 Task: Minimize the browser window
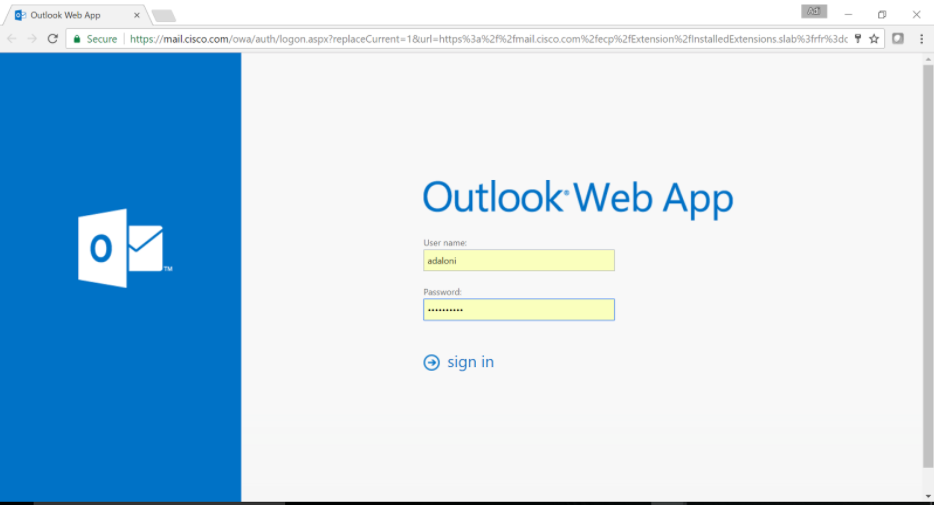848,14
